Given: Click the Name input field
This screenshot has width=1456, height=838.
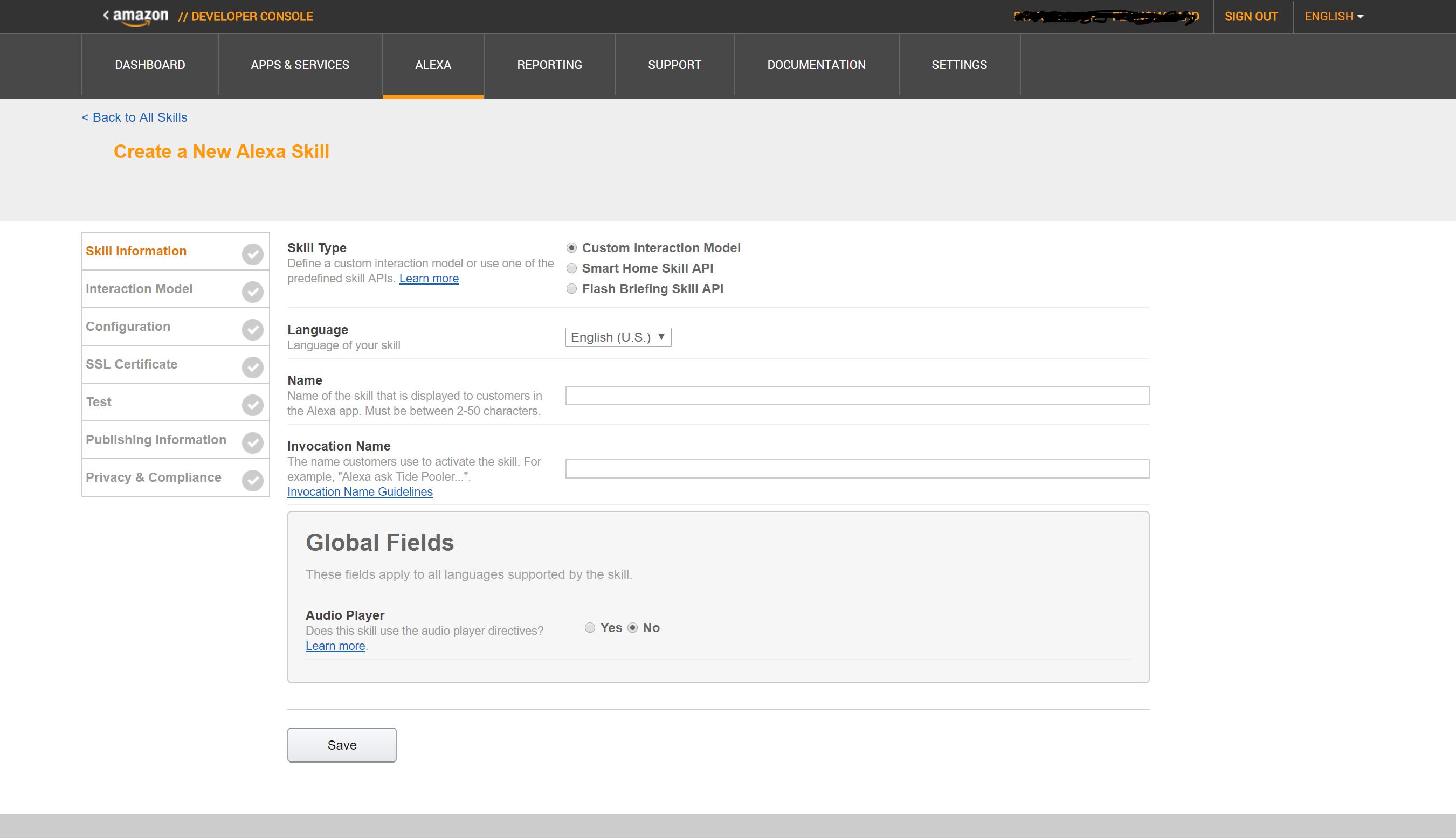Looking at the screenshot, I should pyautogui.click(x=857, y=395).
